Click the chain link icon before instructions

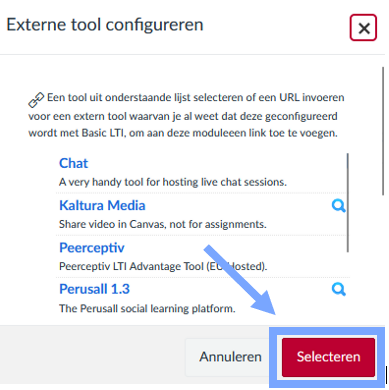coord(36,100)
